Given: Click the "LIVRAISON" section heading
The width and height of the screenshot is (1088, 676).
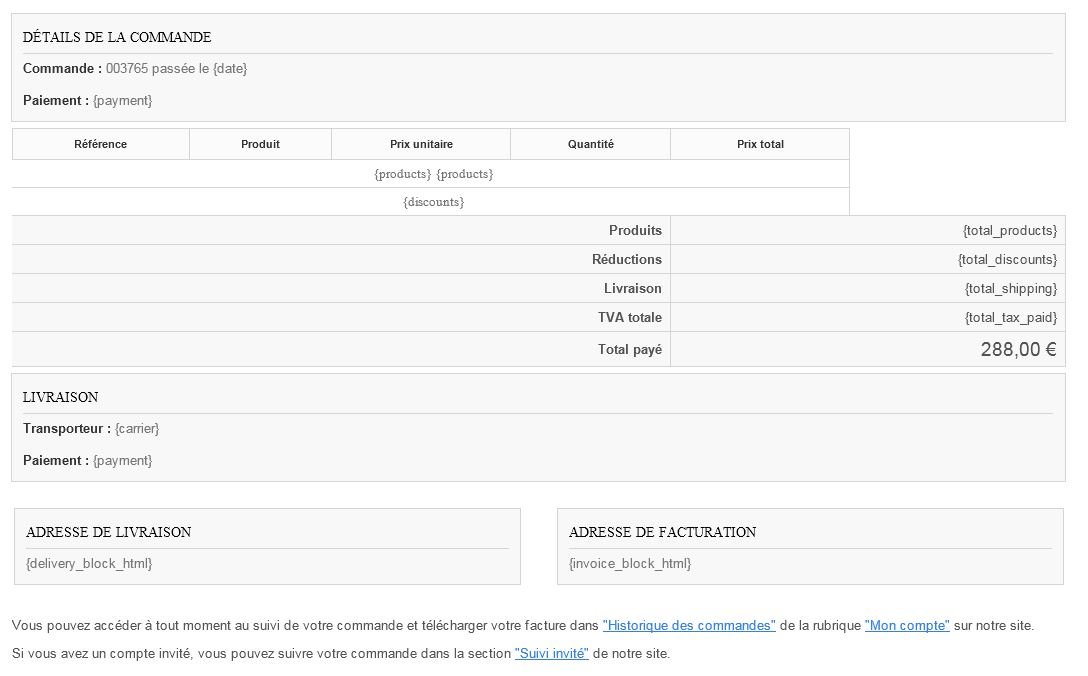Looking at the screenshot, I should (60, 398).
